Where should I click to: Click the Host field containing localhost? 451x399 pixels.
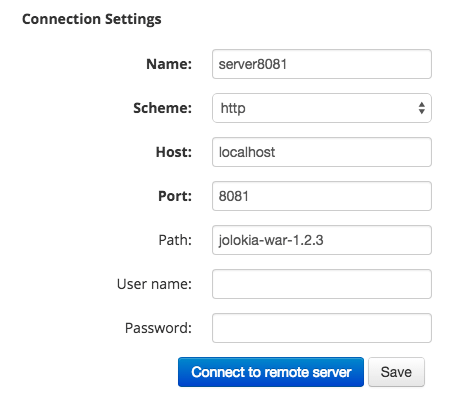(322, 152)
